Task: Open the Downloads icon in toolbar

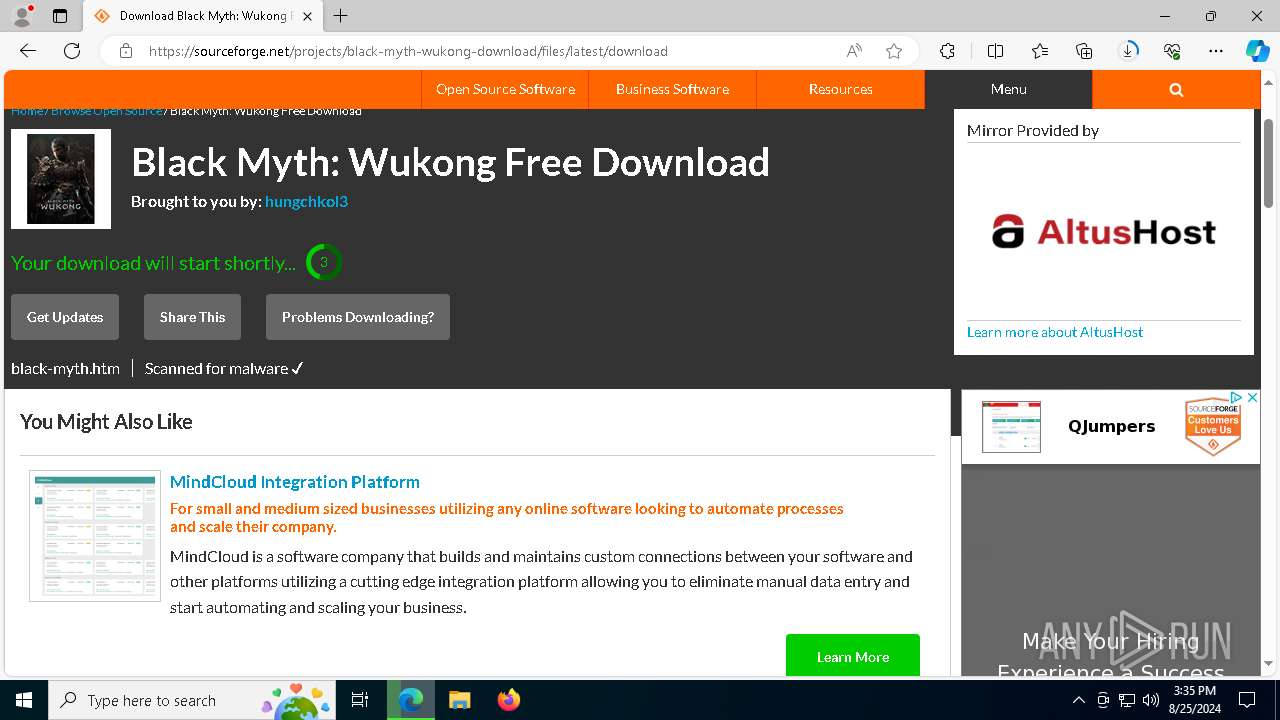Action: pyautogui.click(x=1128, y=51)
